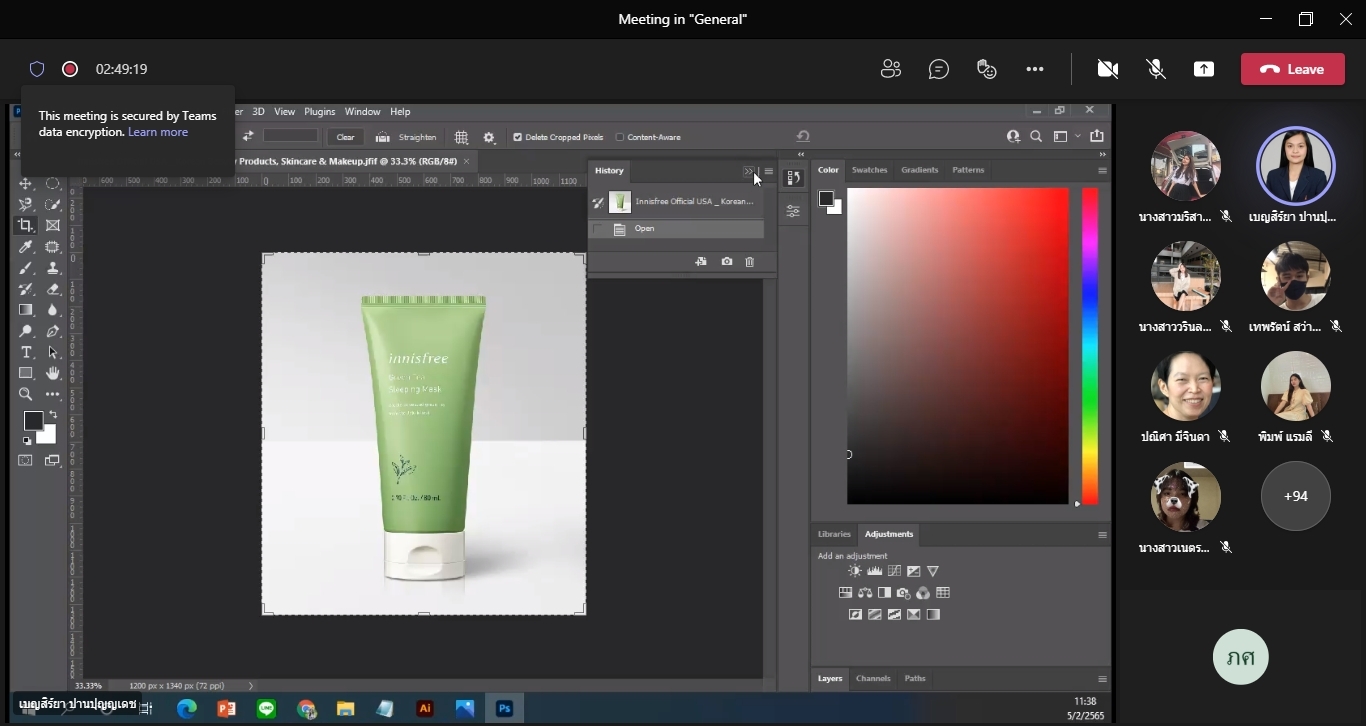Open Teams More actions ellipsis
The width and height of the screenshot is (1366, 726).
[x=1035, y=69]
